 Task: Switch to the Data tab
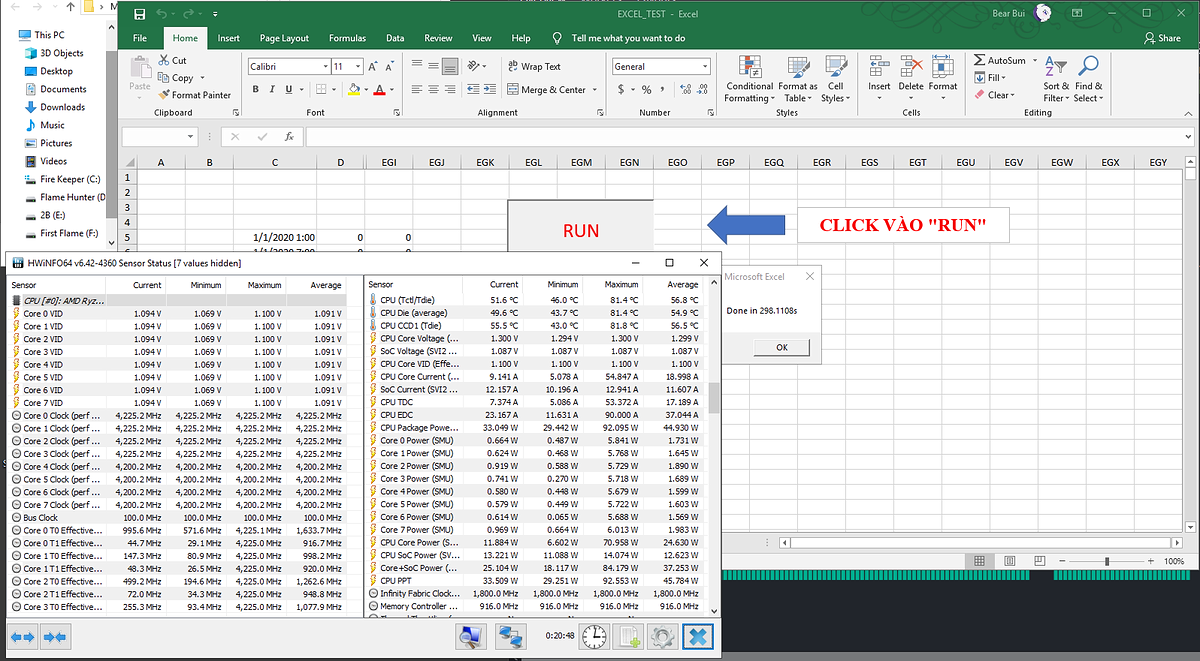click(395, 38)
